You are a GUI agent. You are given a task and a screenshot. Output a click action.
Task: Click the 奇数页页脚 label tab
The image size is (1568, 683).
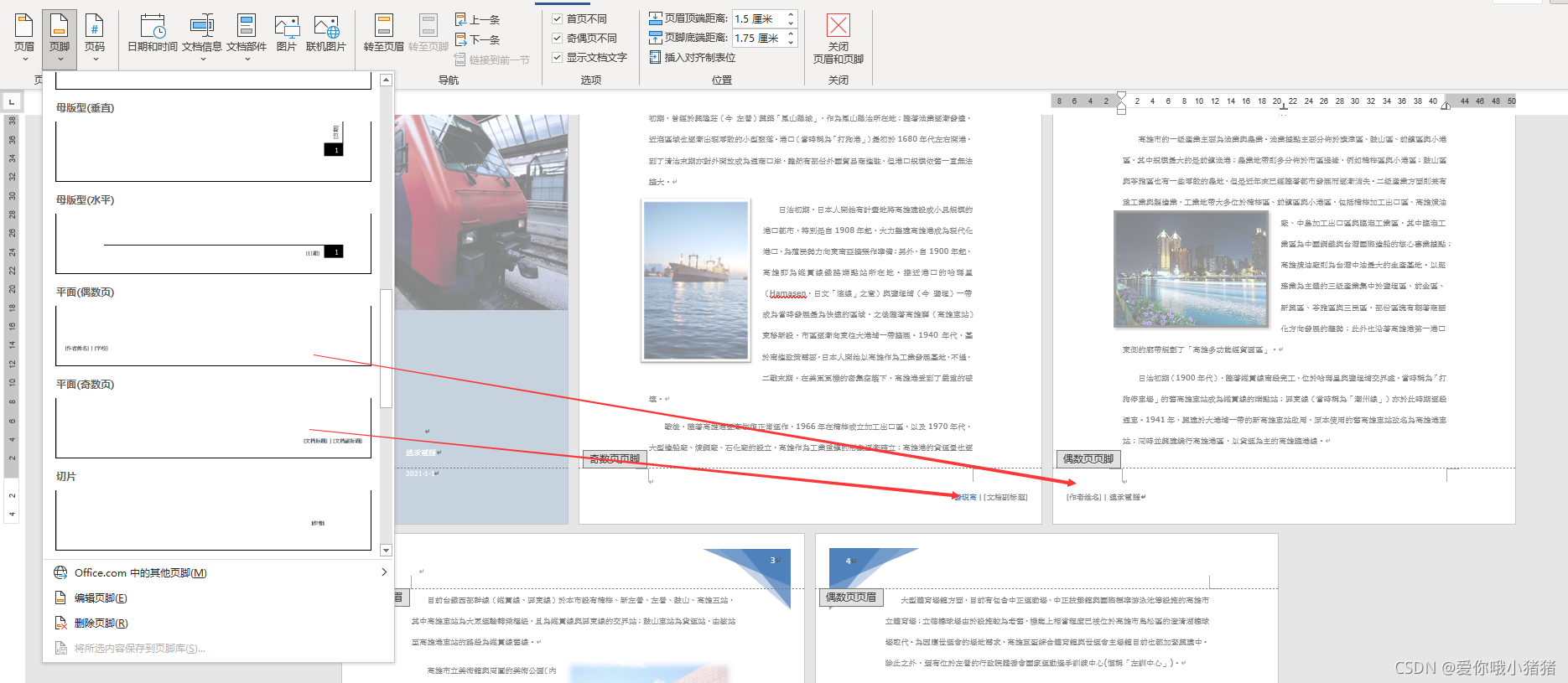[615, 458]
